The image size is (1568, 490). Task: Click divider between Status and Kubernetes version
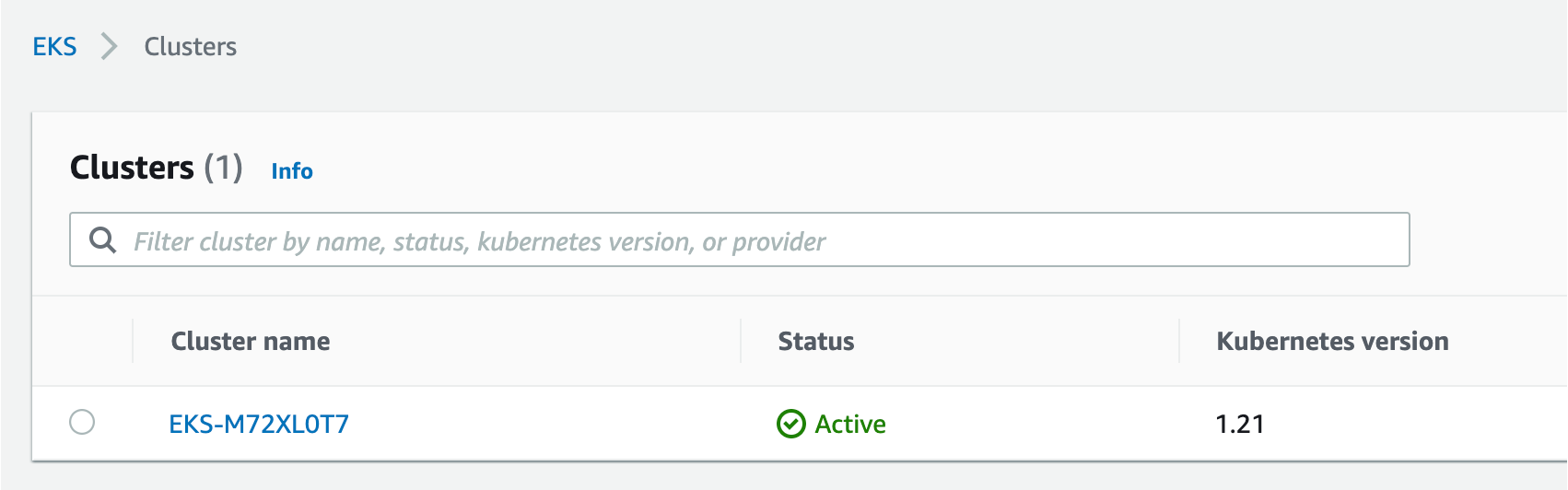coord(1179,342)
